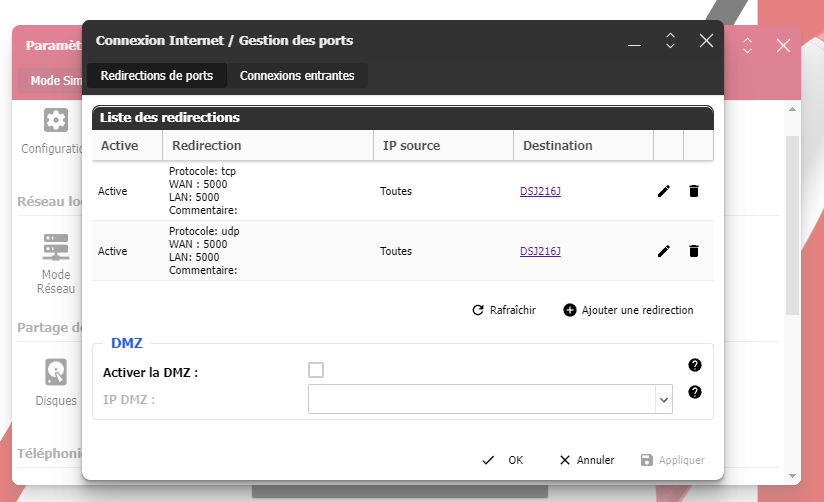The image size is (824, 502).
Task: Delete the tcp port redirection rule
Action: click(x=694, y=191)
